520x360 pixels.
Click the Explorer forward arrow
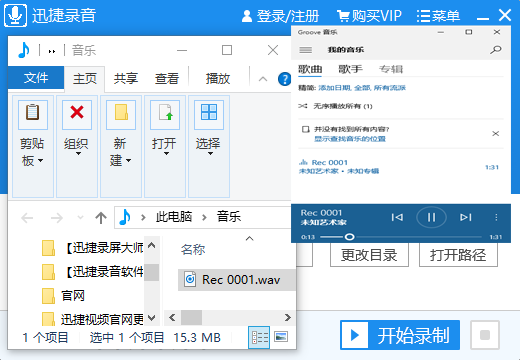57,218
